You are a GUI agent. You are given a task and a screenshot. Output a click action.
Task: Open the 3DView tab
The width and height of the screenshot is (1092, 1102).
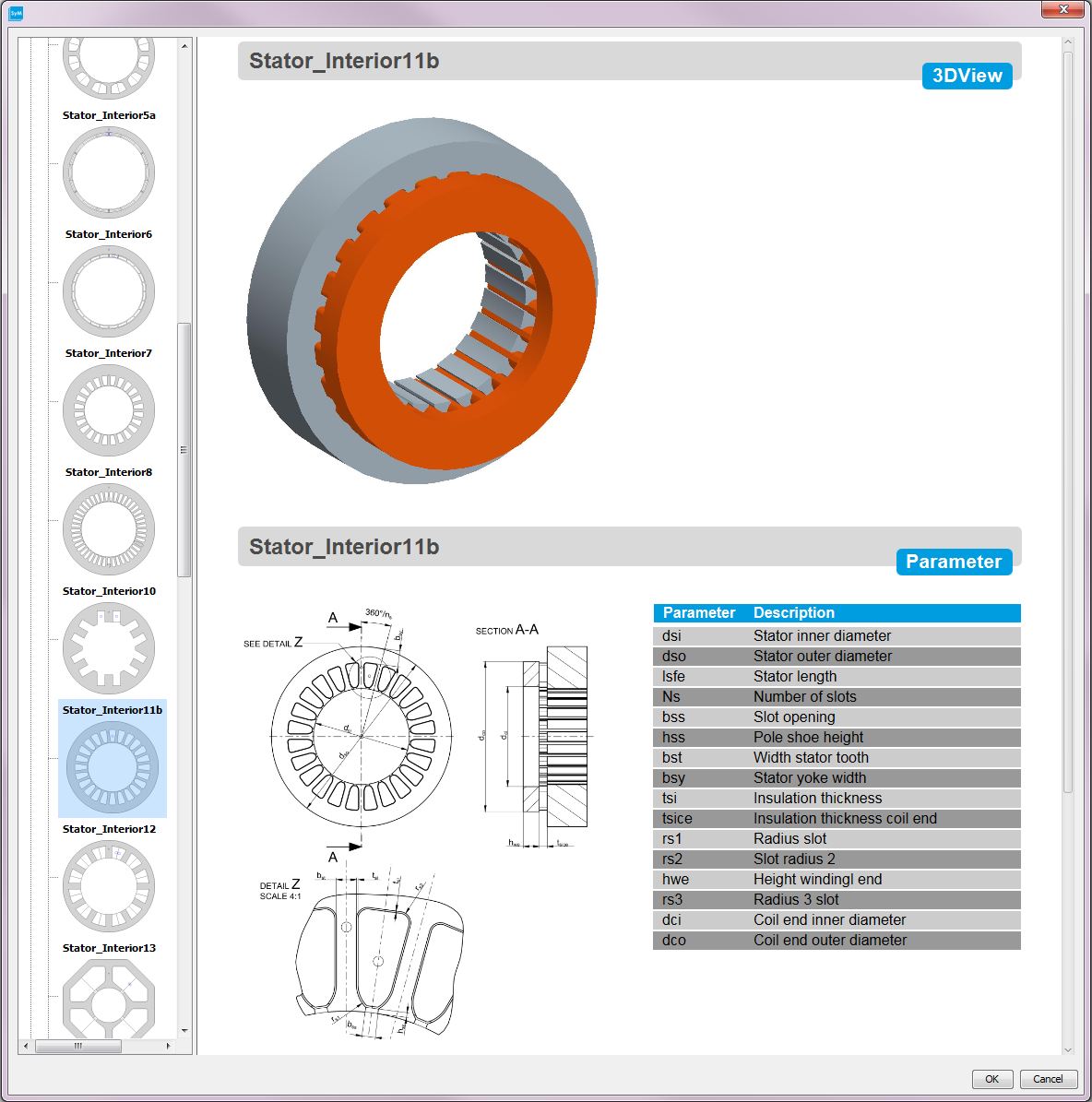point(967,76)
